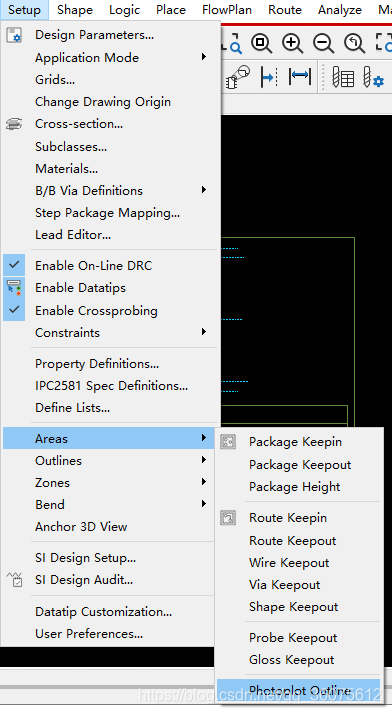Click the Design Parameters icon
The height and width of the screenshot is (714, 392).
14,35
